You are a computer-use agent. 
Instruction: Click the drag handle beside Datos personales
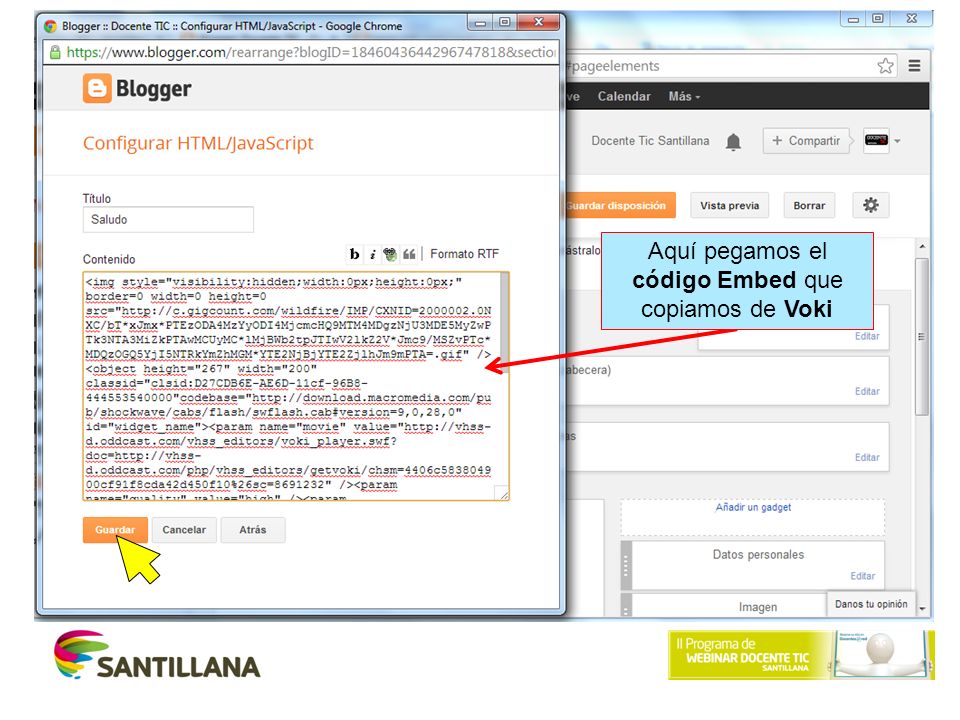click(x=625, y=565)
